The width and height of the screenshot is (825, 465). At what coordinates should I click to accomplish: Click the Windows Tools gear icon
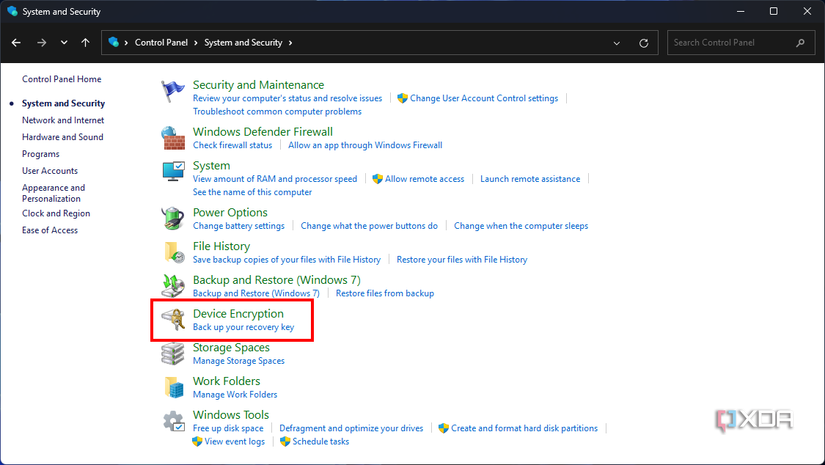174,421
